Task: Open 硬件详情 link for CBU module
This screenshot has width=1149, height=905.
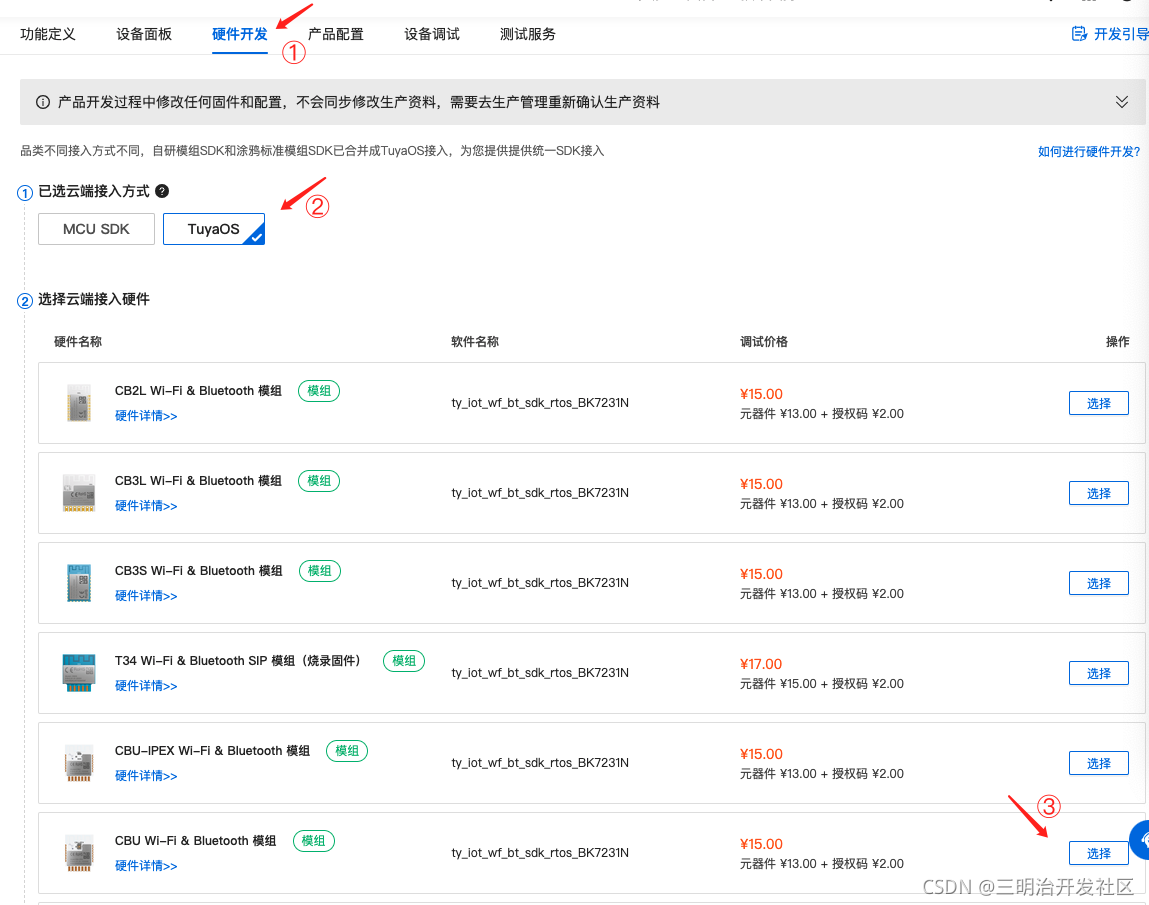Action: coord(146,865)
